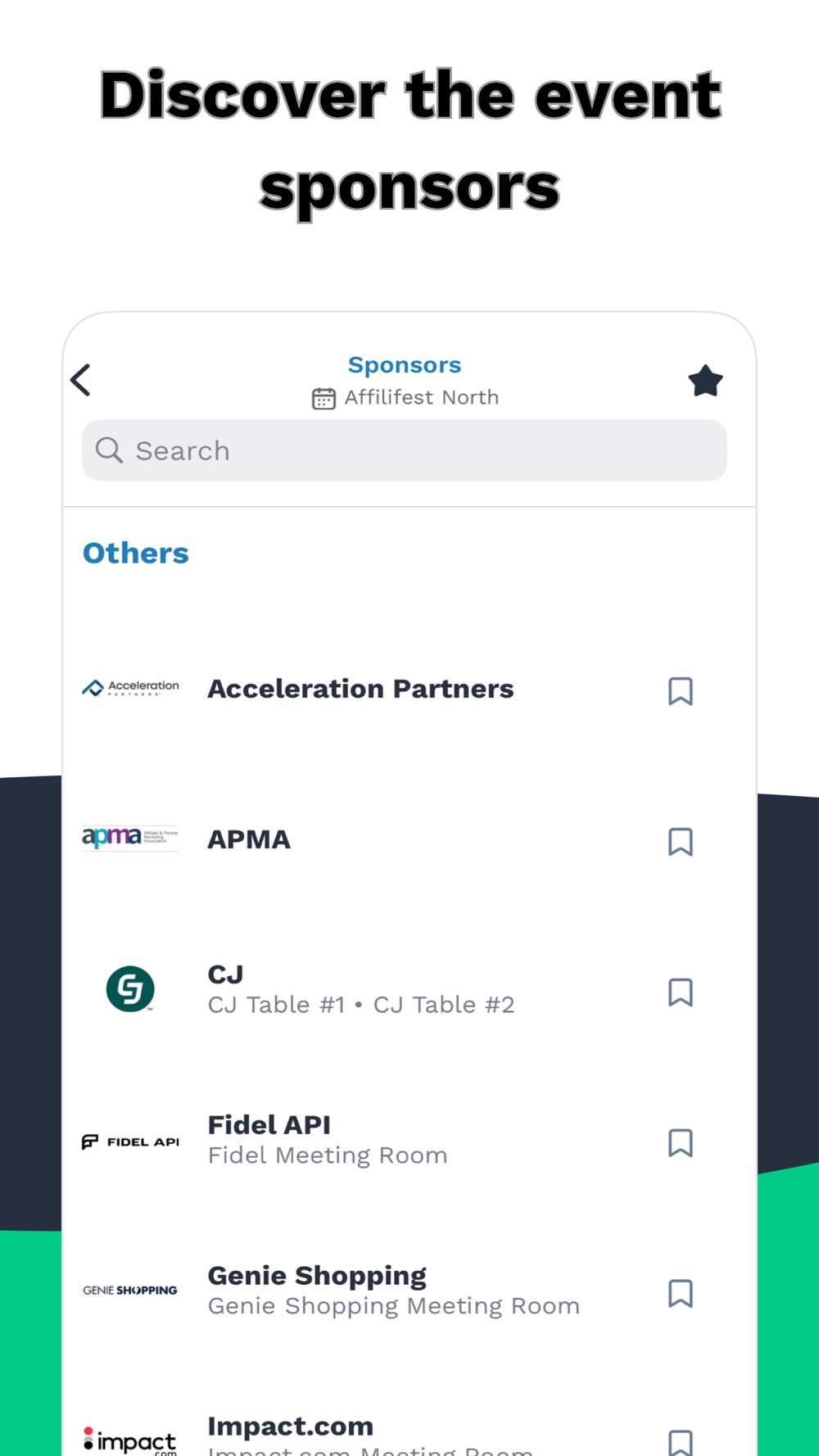Bookmark the APMA sponsor

pyautogui.click(x=681, y=842)
